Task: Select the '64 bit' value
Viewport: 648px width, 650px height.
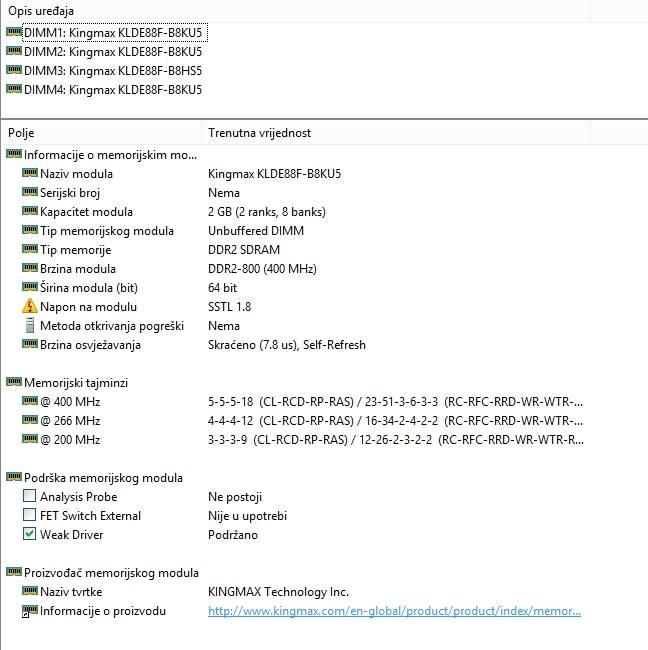Action: point(222,288)
